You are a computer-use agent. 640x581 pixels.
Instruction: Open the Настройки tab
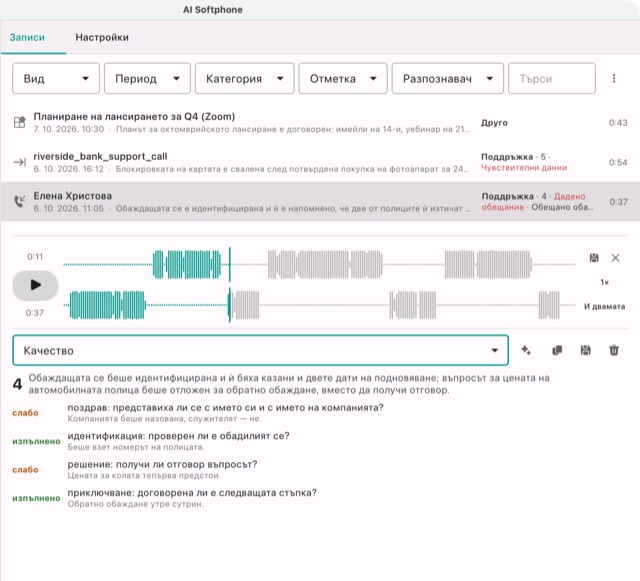click(102, 38)
